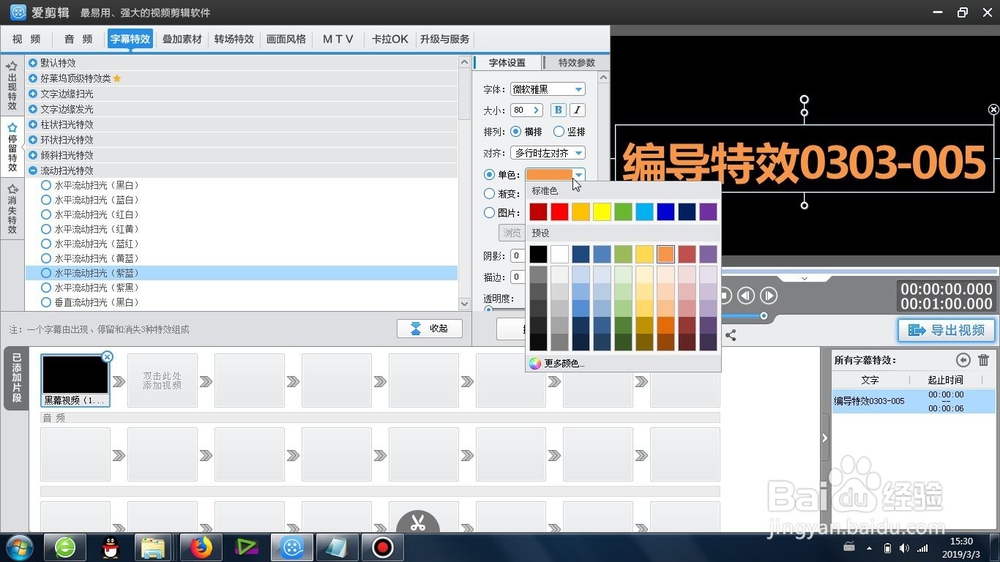Pick the yellow standard color swatch
This screenshot has width=1000, height=562.
601,211
